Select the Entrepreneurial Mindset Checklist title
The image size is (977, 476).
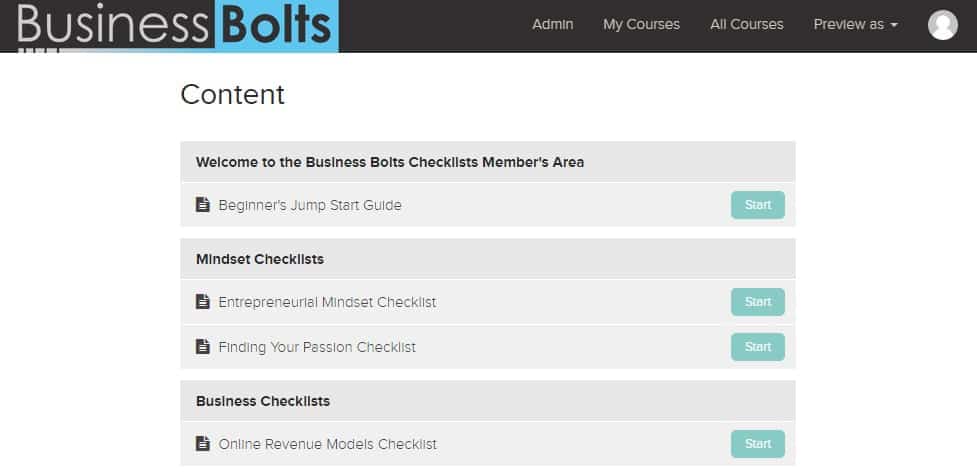pyautogui.click(x=327, y=302)
